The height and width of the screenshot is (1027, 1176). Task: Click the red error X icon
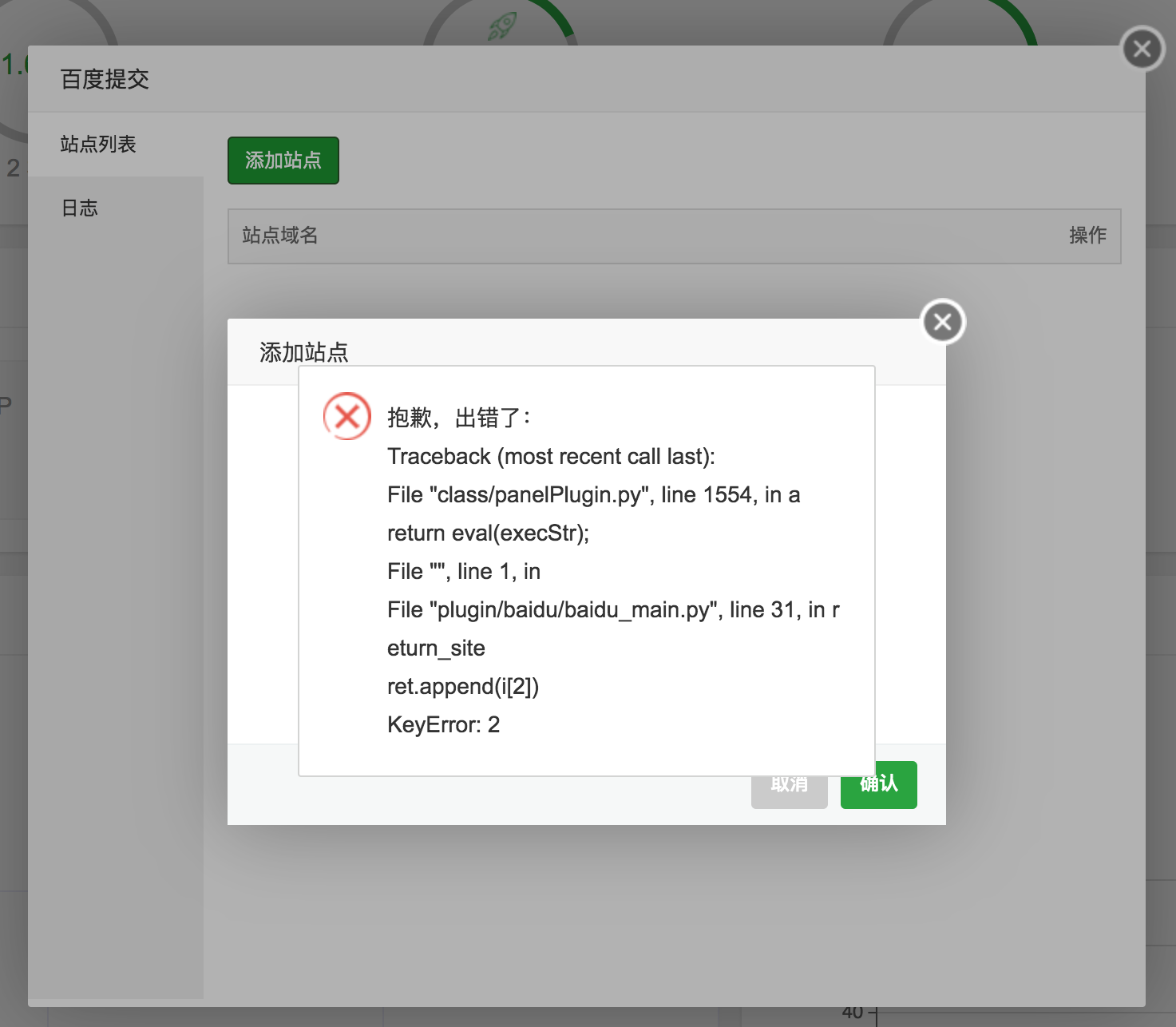click(x=347, y=416)
